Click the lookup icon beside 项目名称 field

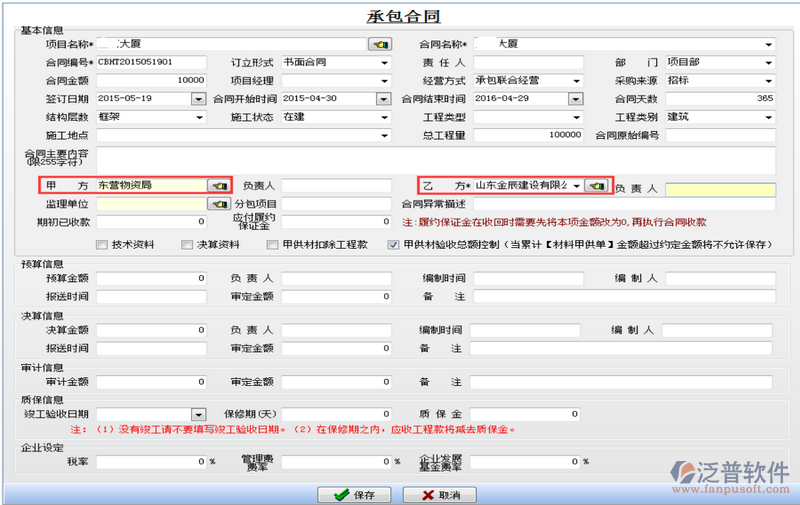coord(380,44)
